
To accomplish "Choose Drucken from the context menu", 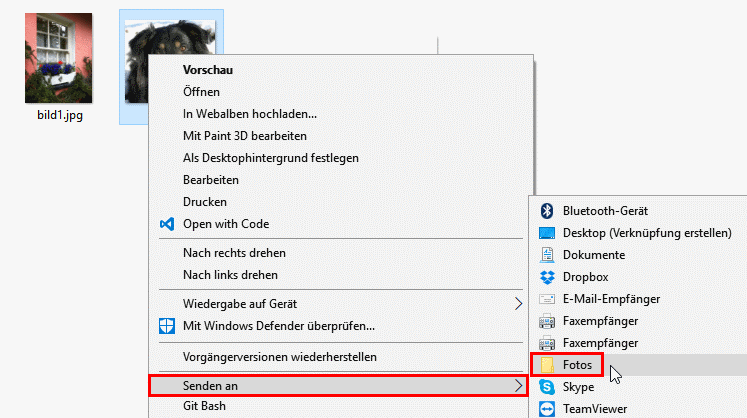I will [x=205, y=202].
